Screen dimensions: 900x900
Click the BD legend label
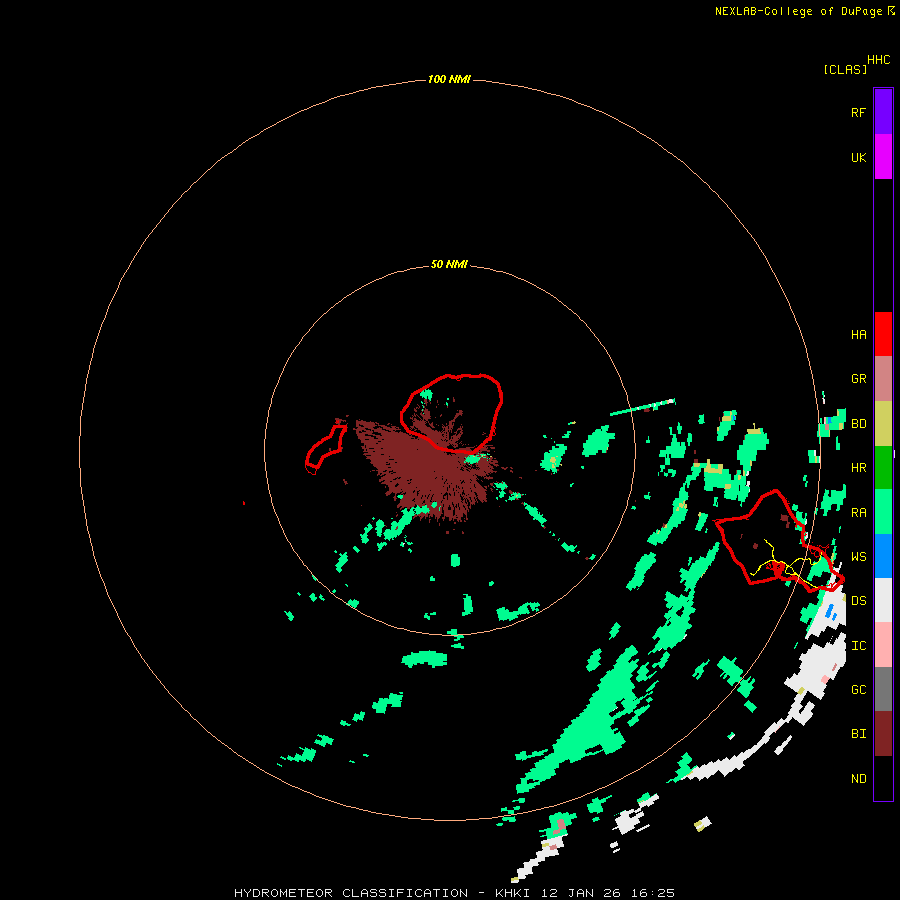pos(858,424)
